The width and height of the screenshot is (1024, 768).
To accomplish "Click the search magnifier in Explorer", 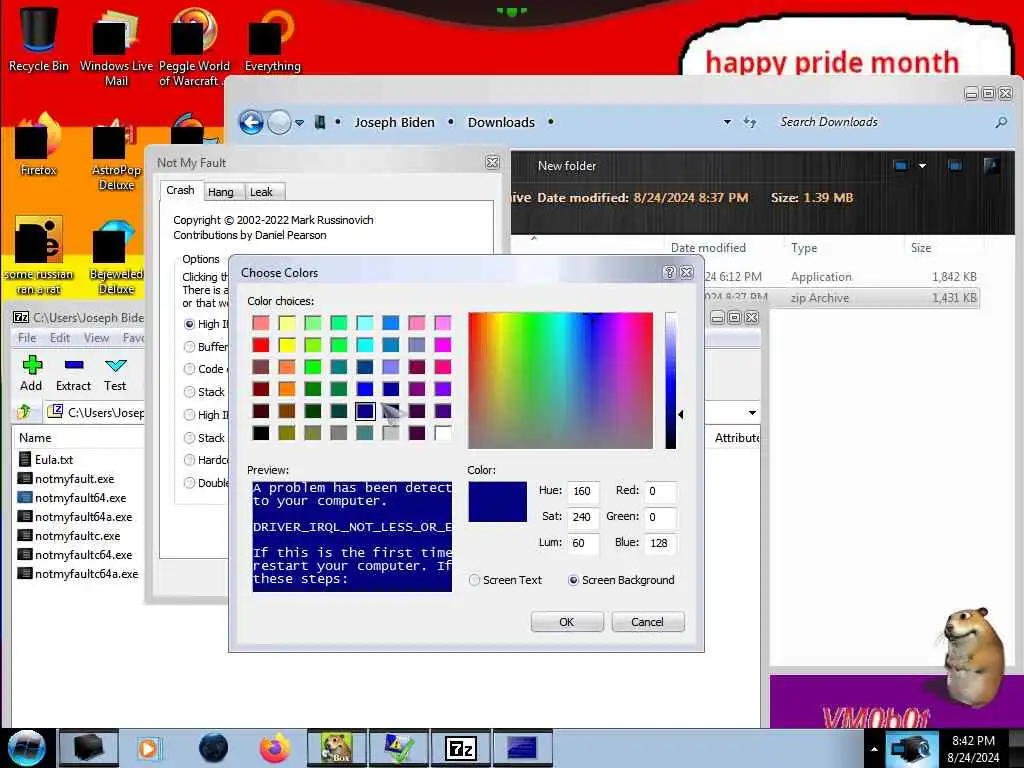I will [x=1000, y=122].
